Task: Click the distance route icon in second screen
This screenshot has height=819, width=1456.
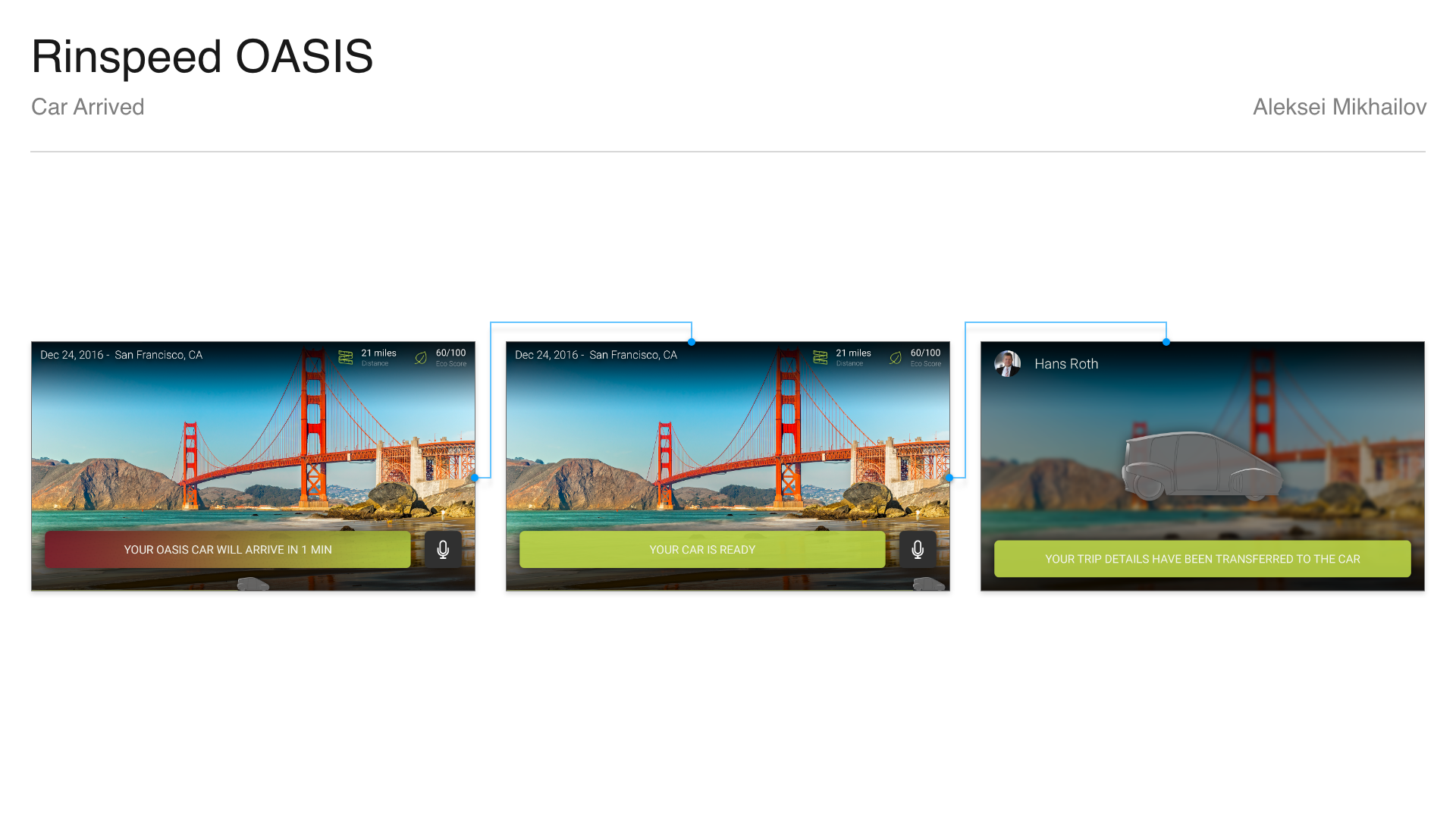Action: click(821, 357)
